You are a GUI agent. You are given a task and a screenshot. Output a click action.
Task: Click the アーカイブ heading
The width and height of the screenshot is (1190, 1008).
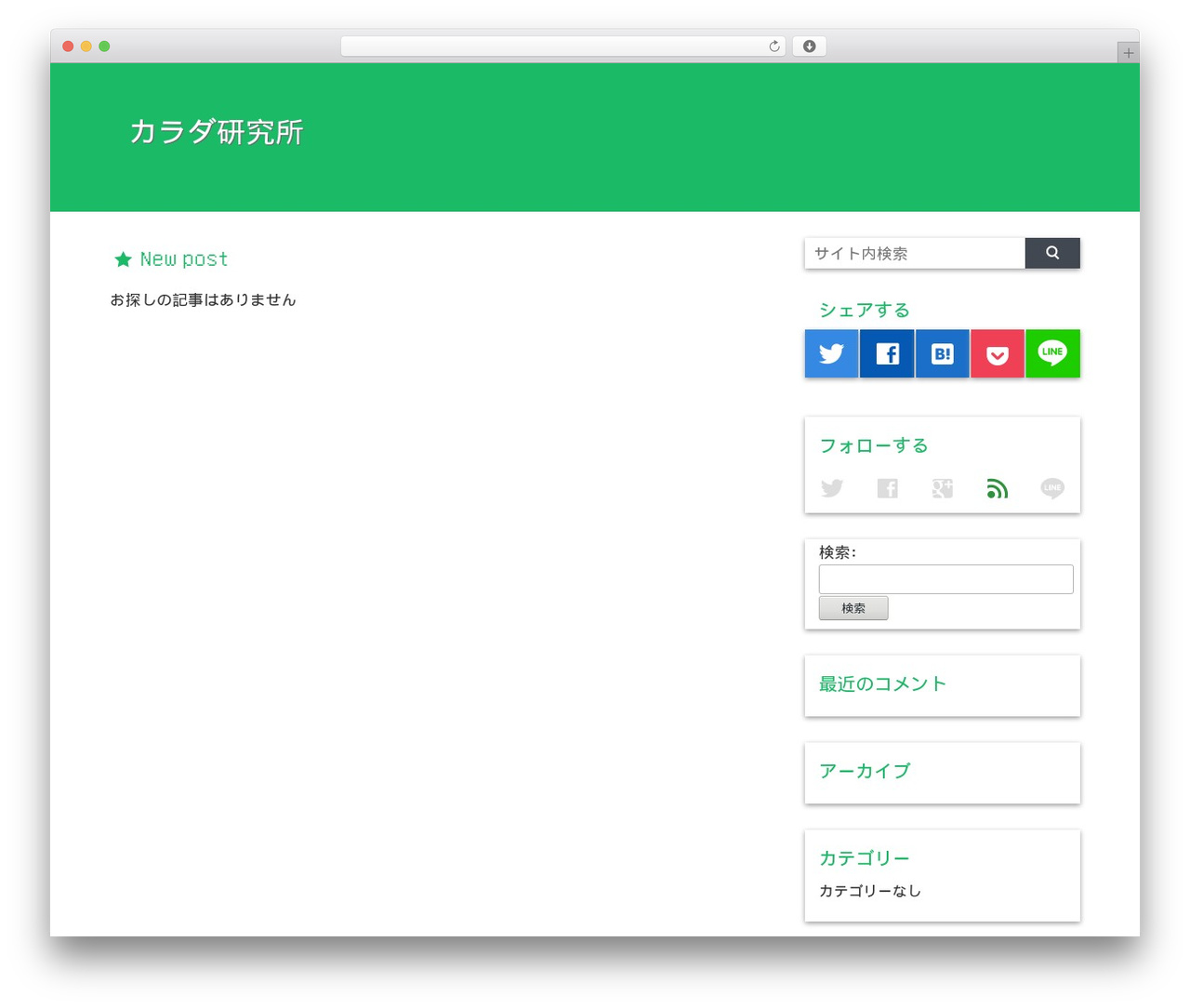click(x=865, y=771)
